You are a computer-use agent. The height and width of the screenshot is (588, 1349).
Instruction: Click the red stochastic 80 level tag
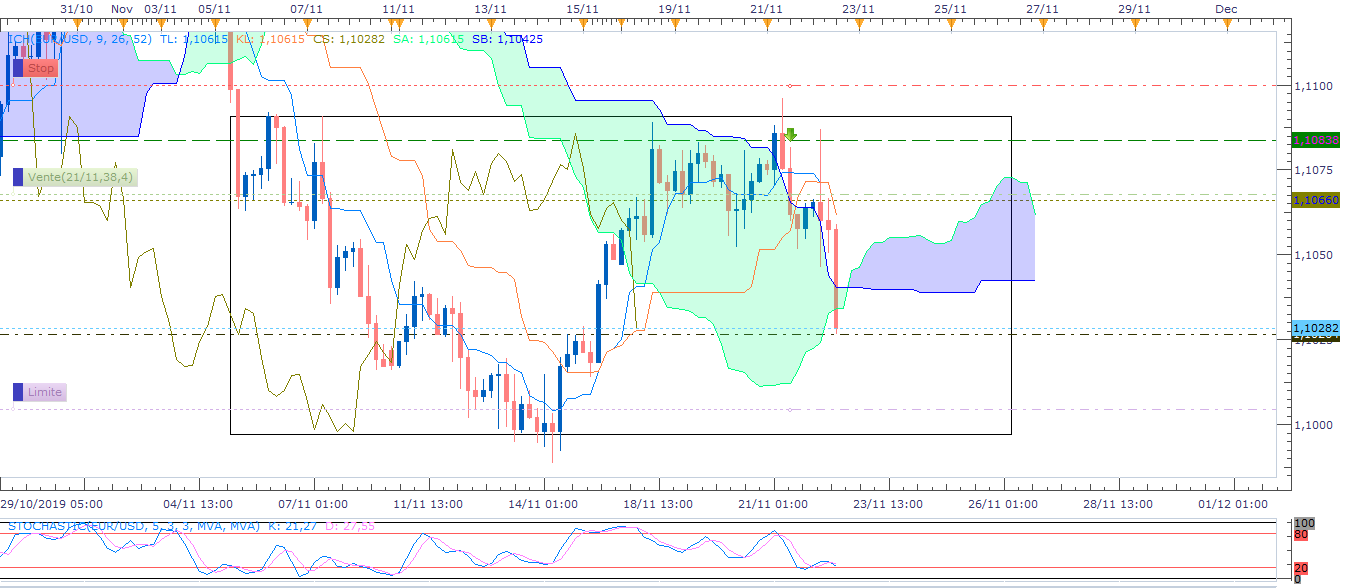click(x=1302, y=534)
